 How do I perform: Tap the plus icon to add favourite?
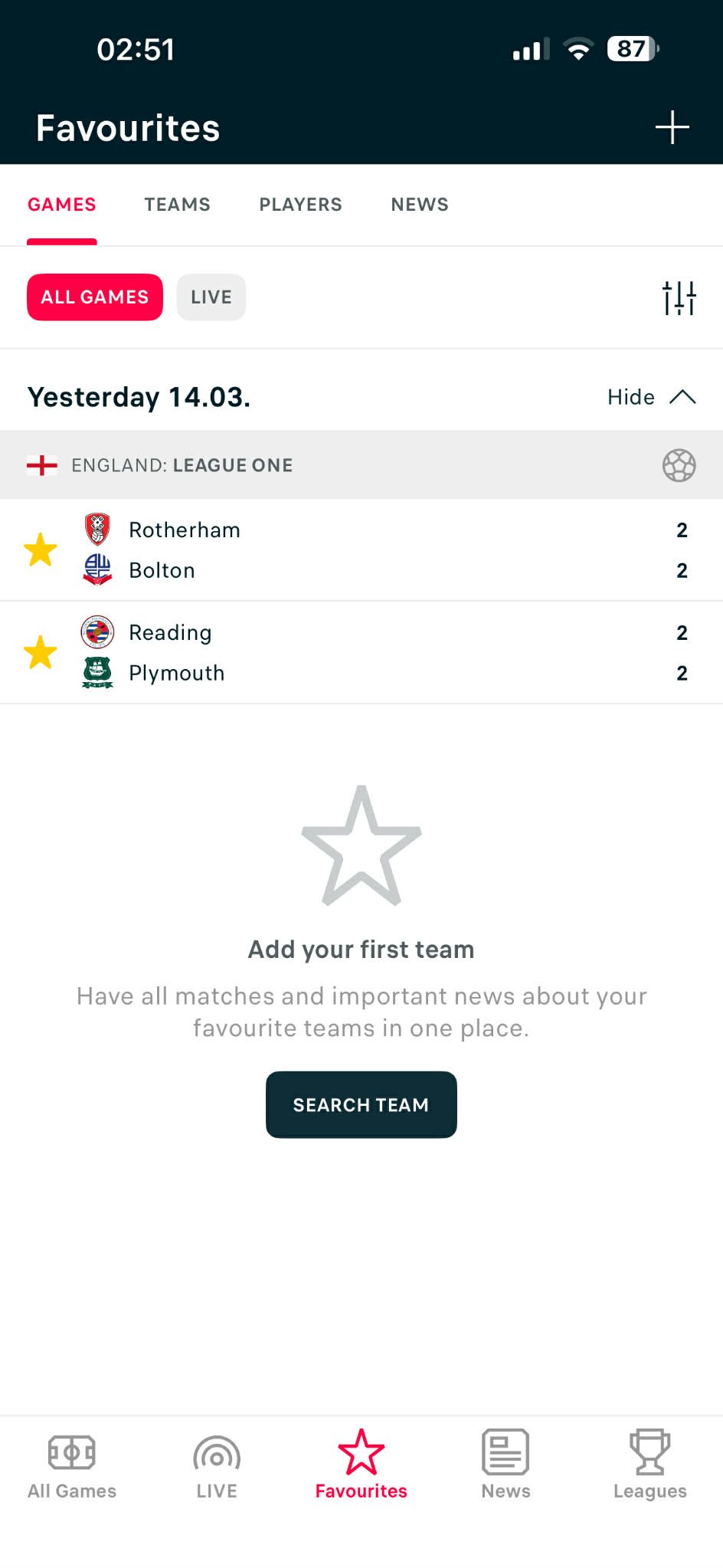(672, 127)
